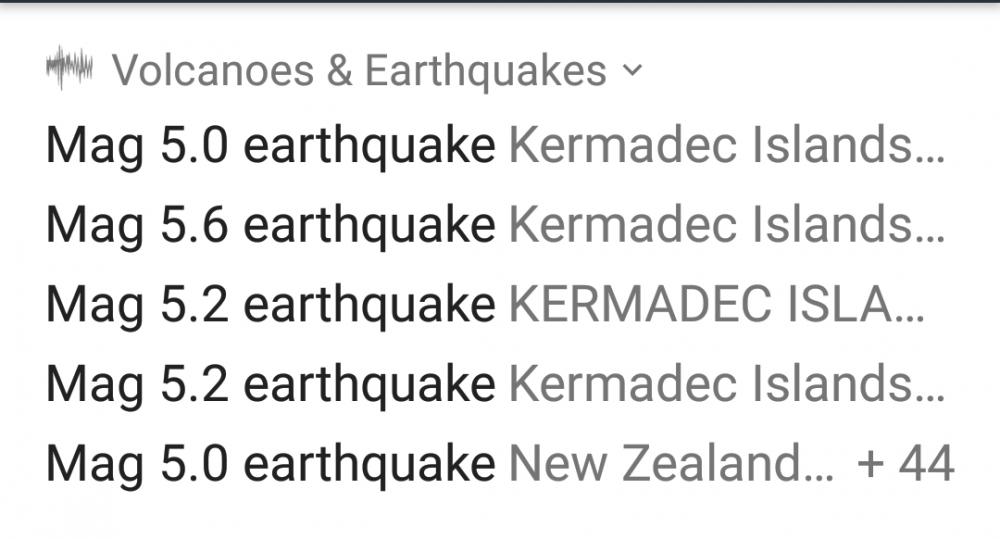Expand the Volcanoes & Earthquakes notification chevron
The image size is (1000, 539).
point(631,71)
